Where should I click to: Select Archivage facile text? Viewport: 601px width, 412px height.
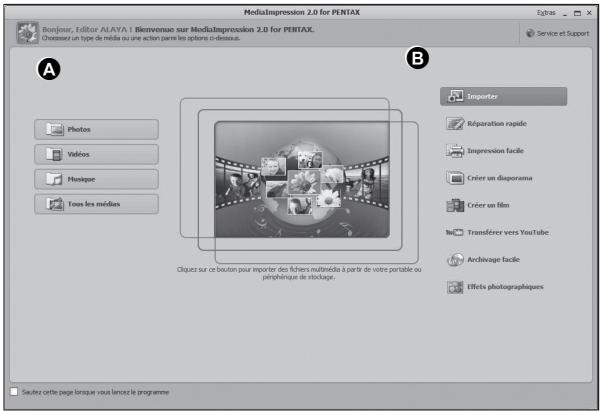point(493,259)
